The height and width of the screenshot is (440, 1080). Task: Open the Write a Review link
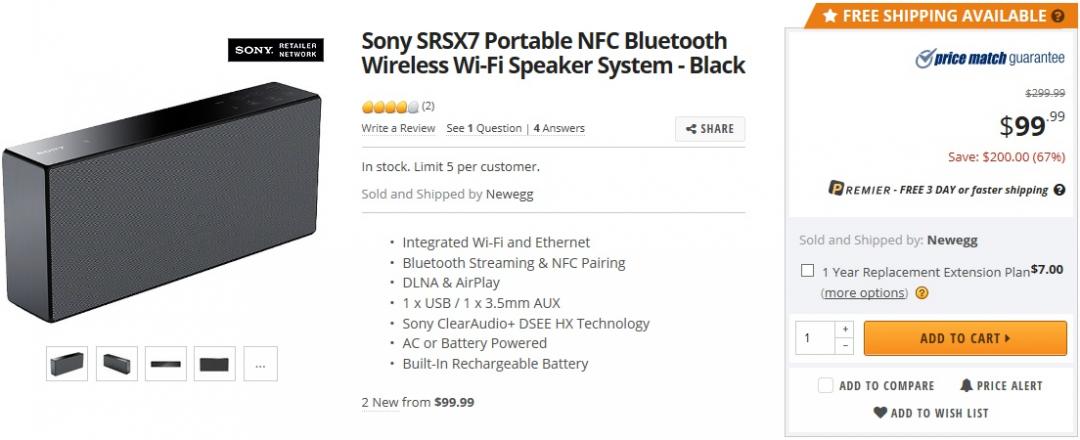click(398, 128)
